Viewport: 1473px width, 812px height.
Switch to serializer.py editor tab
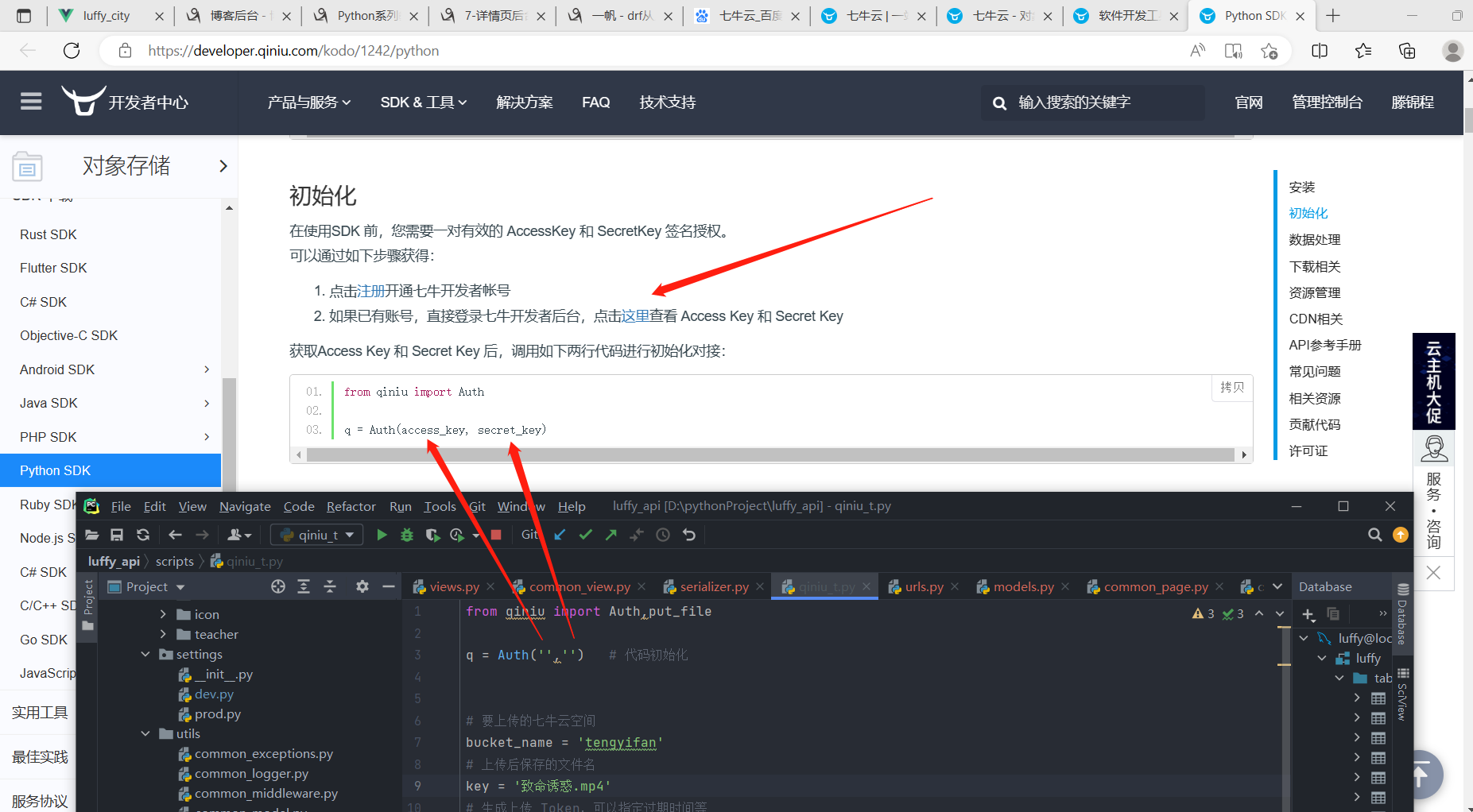[x=714, y=586]
